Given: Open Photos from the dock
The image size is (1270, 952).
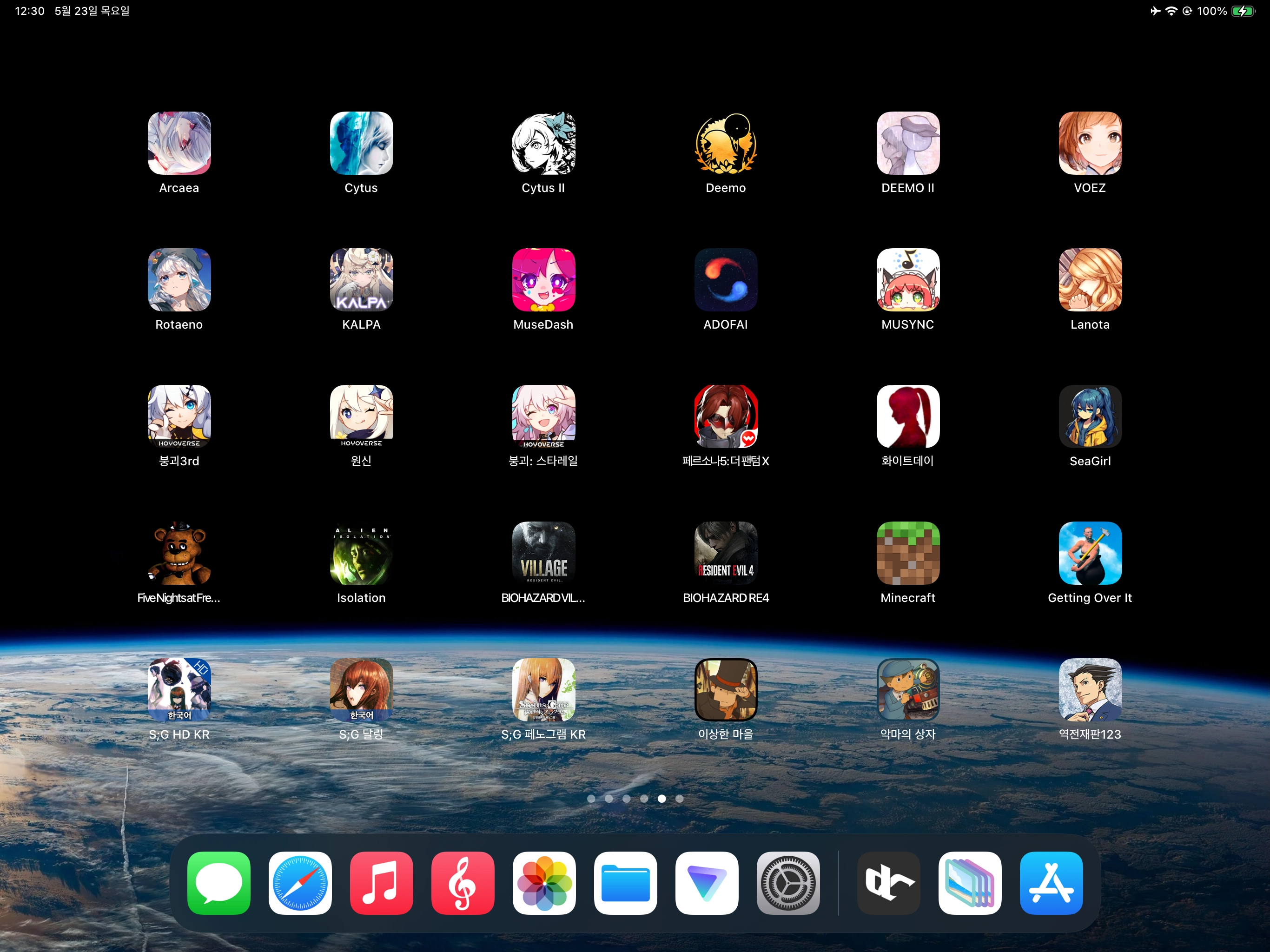Looking at the screenshot, I should point(544,883).
